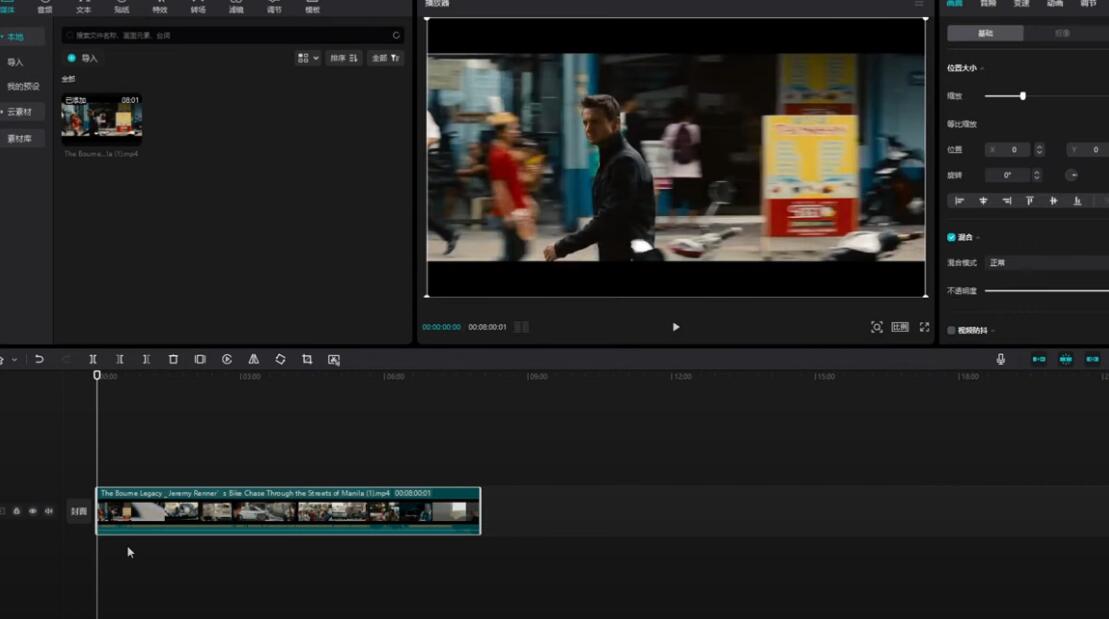Delete clip portion right of playhead
The width and height of the screenshot is (1109, 619).
coord(146,359)
